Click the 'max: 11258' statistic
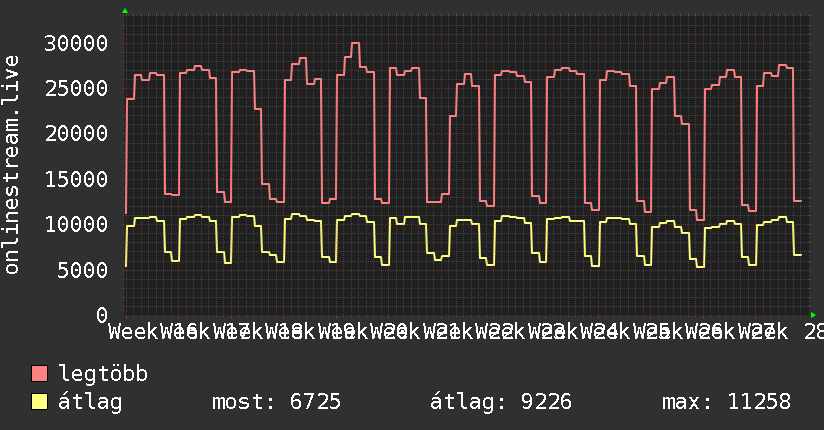The height and width of the screenshot is (430, 824). pos(726,402)
